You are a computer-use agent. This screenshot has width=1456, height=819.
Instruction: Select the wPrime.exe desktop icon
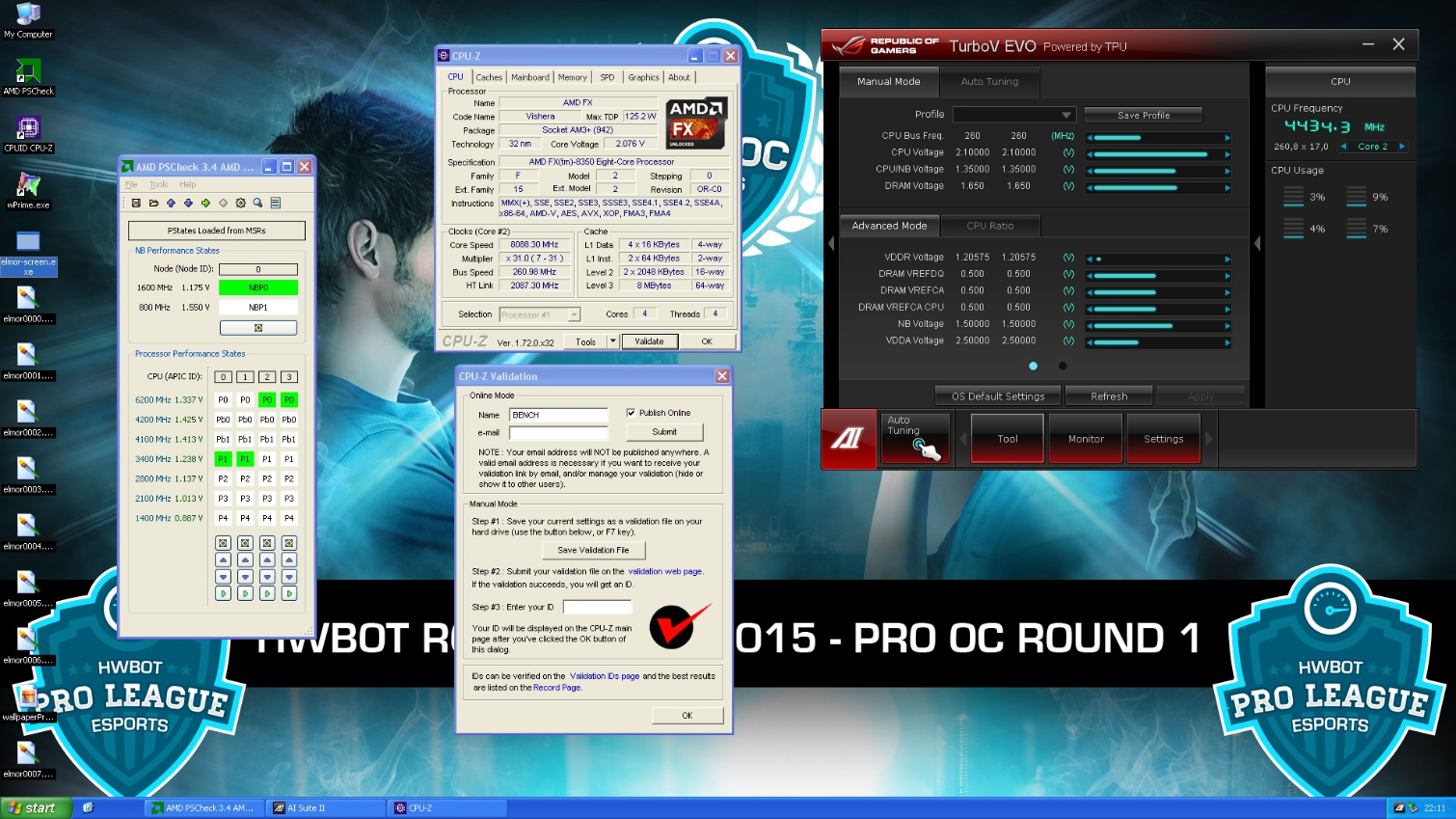pyautogui.click(x=28, y=191)
